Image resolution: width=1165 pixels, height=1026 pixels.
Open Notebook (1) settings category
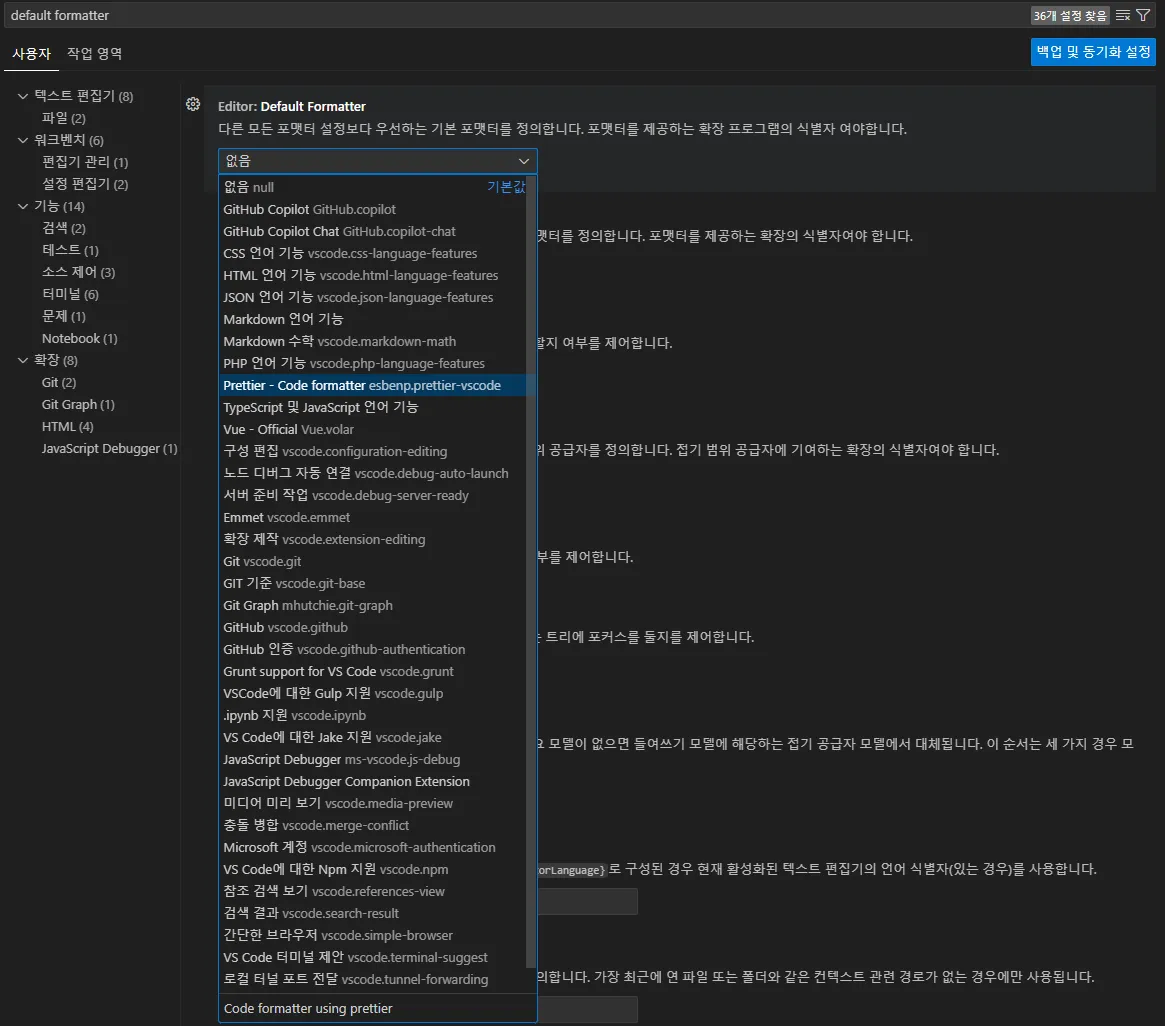pyautogui.click(x=79, y=338)
